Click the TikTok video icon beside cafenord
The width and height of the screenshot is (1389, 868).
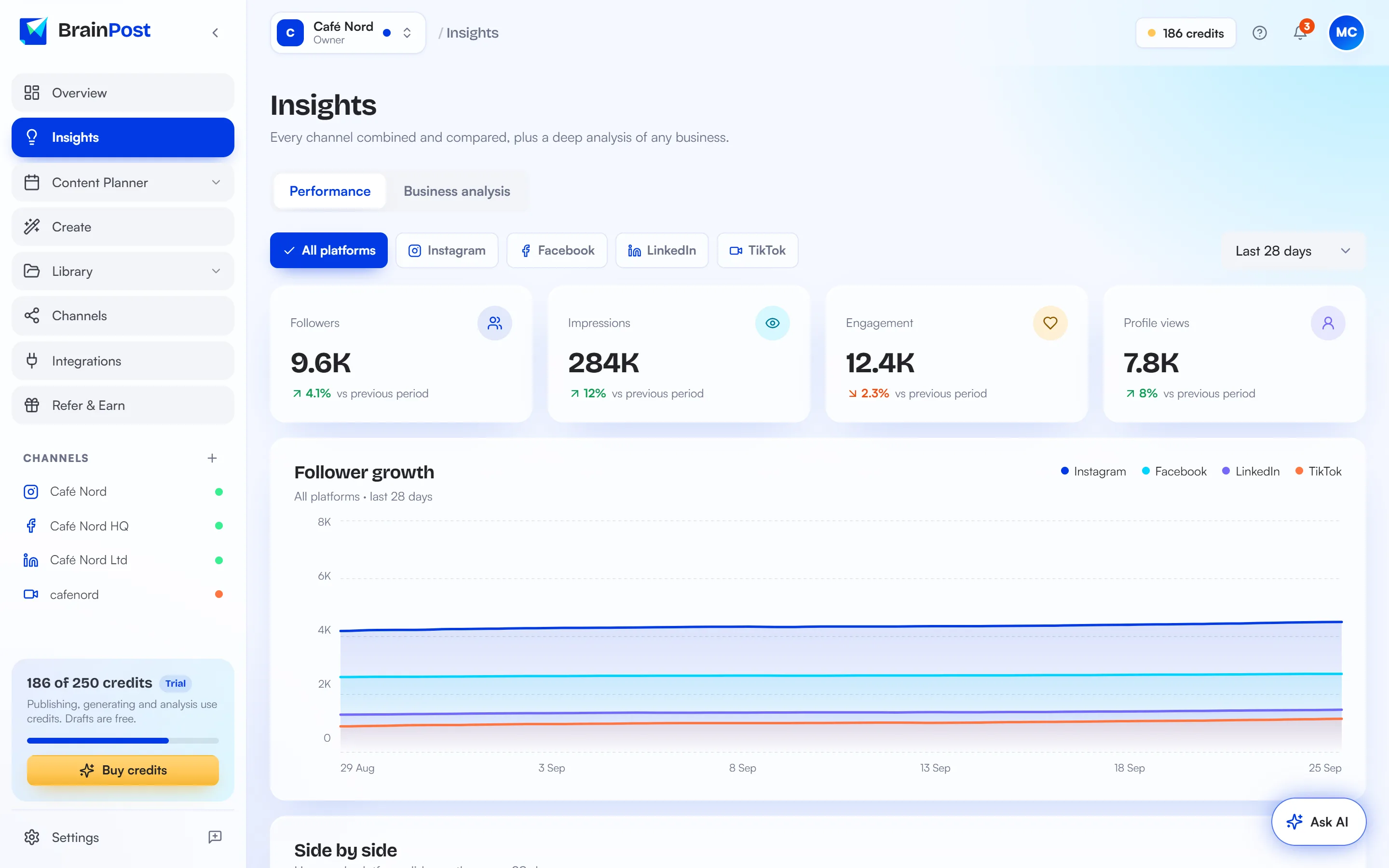coord(31,595)
